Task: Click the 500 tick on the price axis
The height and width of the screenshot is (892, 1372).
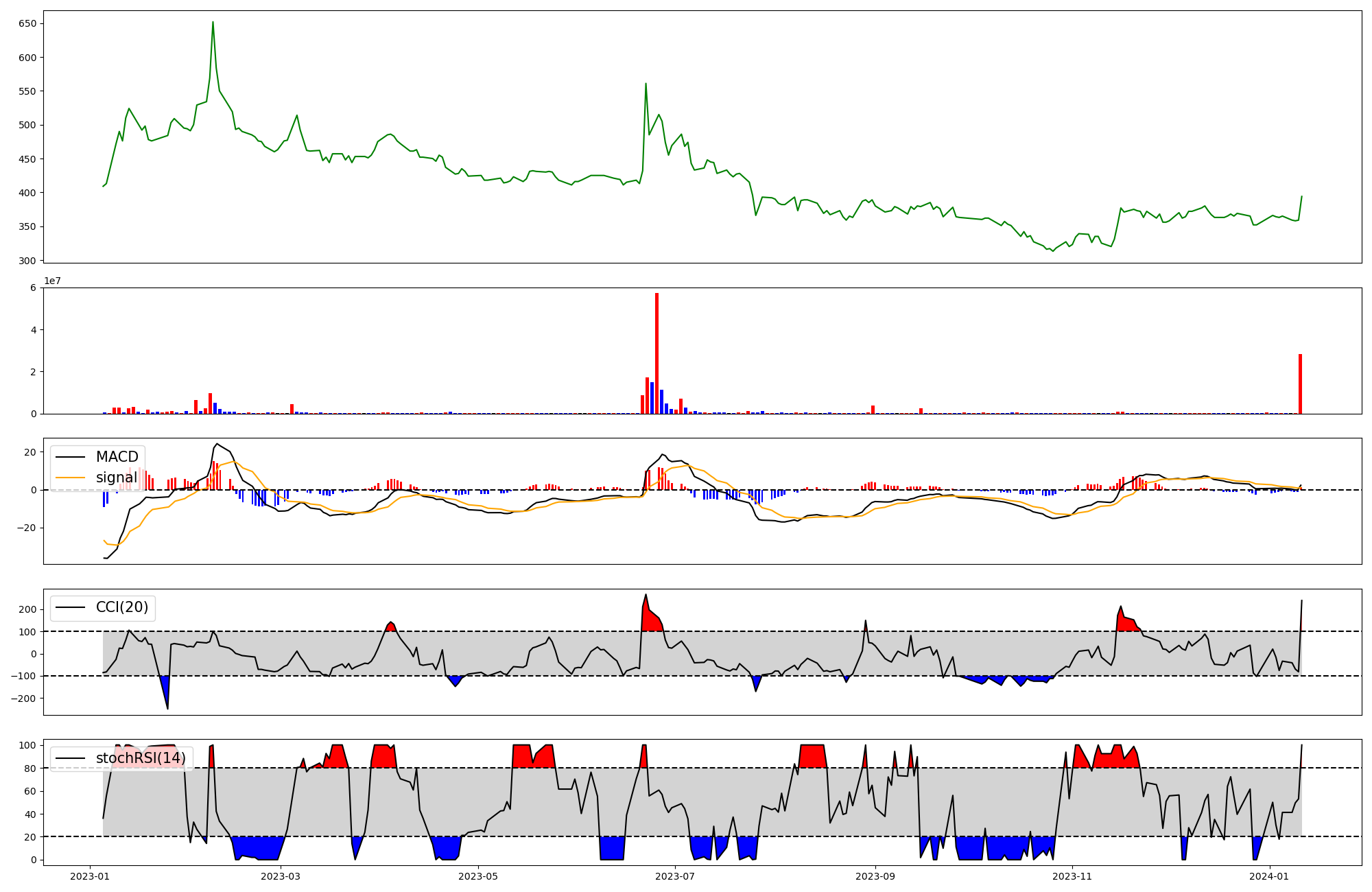Action: pyautogui.click(x=28, y=125)
